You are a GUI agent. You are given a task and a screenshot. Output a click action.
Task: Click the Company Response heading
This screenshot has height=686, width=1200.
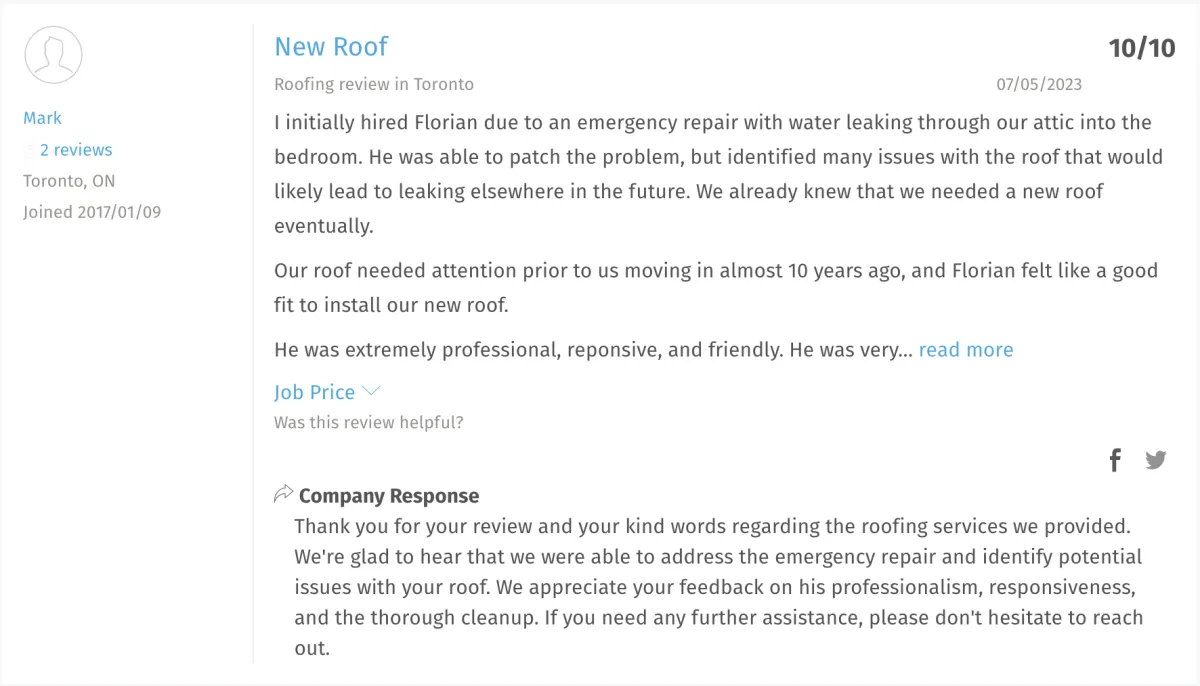click(388, 496)
